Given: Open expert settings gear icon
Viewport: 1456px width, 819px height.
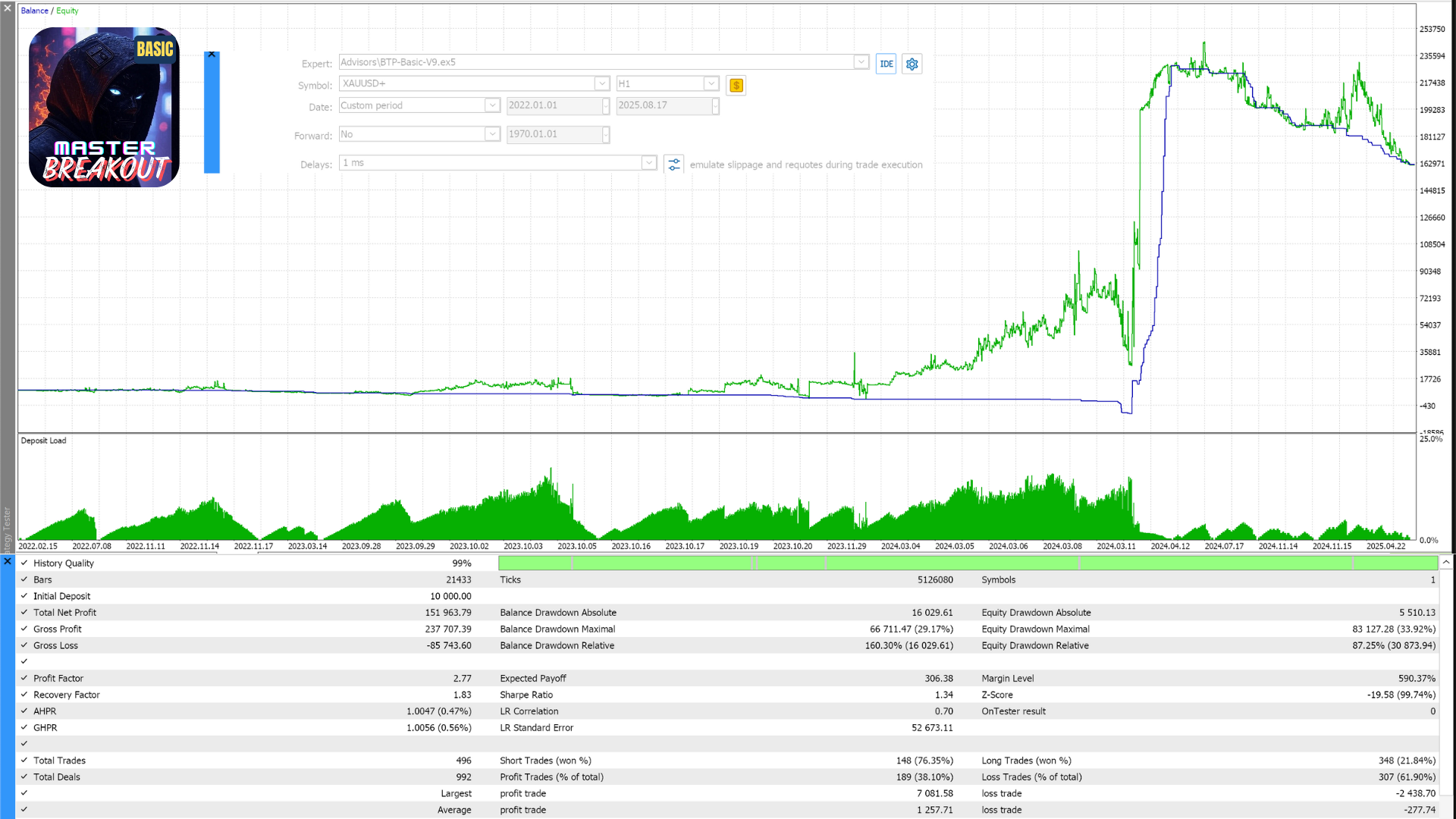Looking at the screenshot, I should [912, 64].
